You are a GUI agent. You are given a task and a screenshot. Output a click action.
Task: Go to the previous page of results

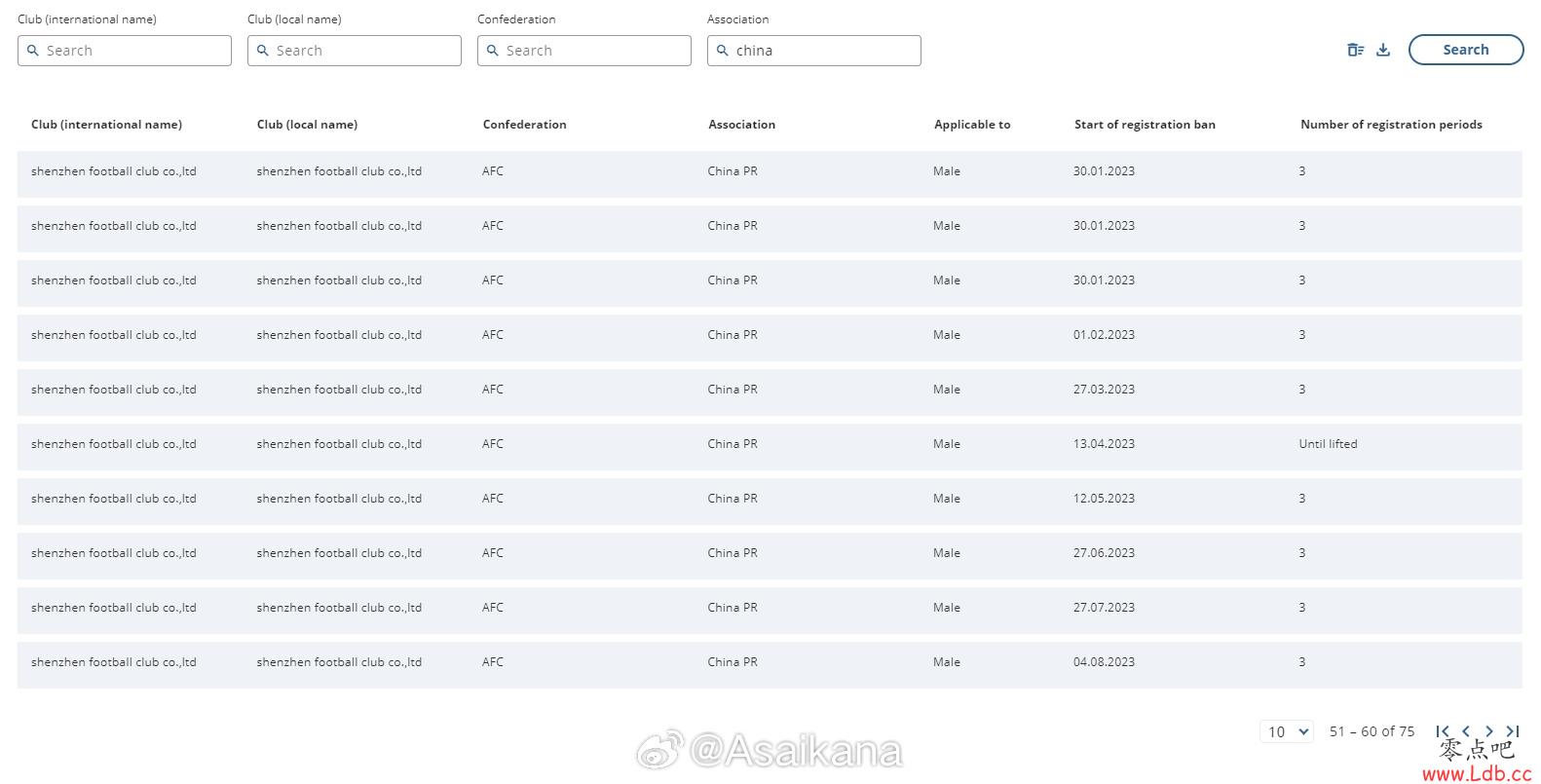pos(1466,731)
